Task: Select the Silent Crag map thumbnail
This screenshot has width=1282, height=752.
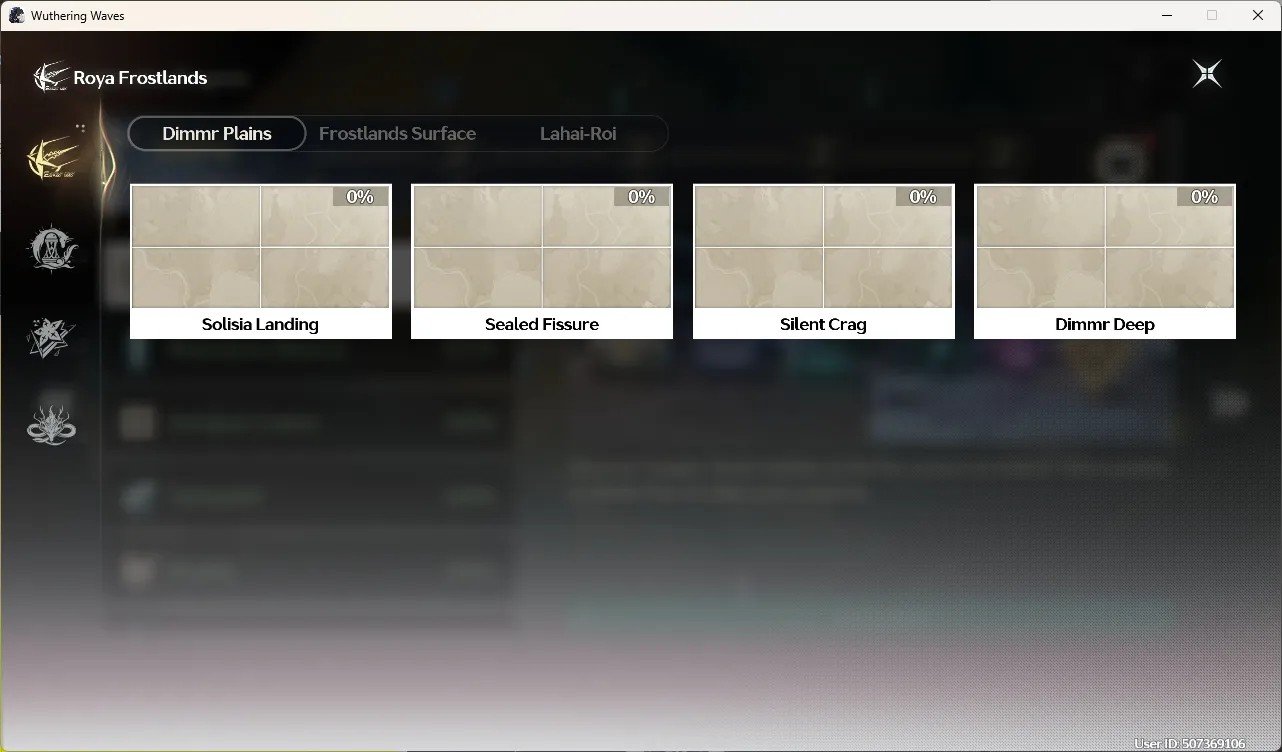Action: pyautogui.click(x=824, y=246)
